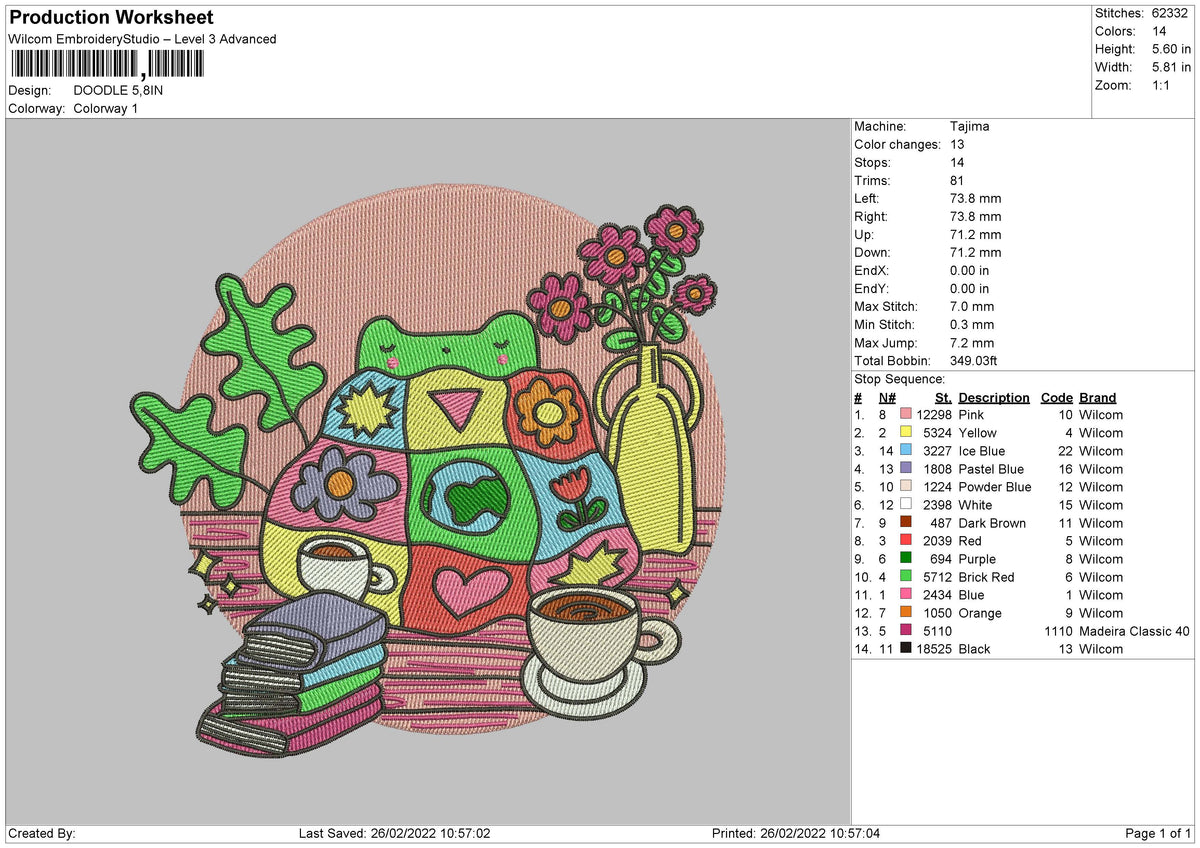Click the Code column header

coord(1056,397)
